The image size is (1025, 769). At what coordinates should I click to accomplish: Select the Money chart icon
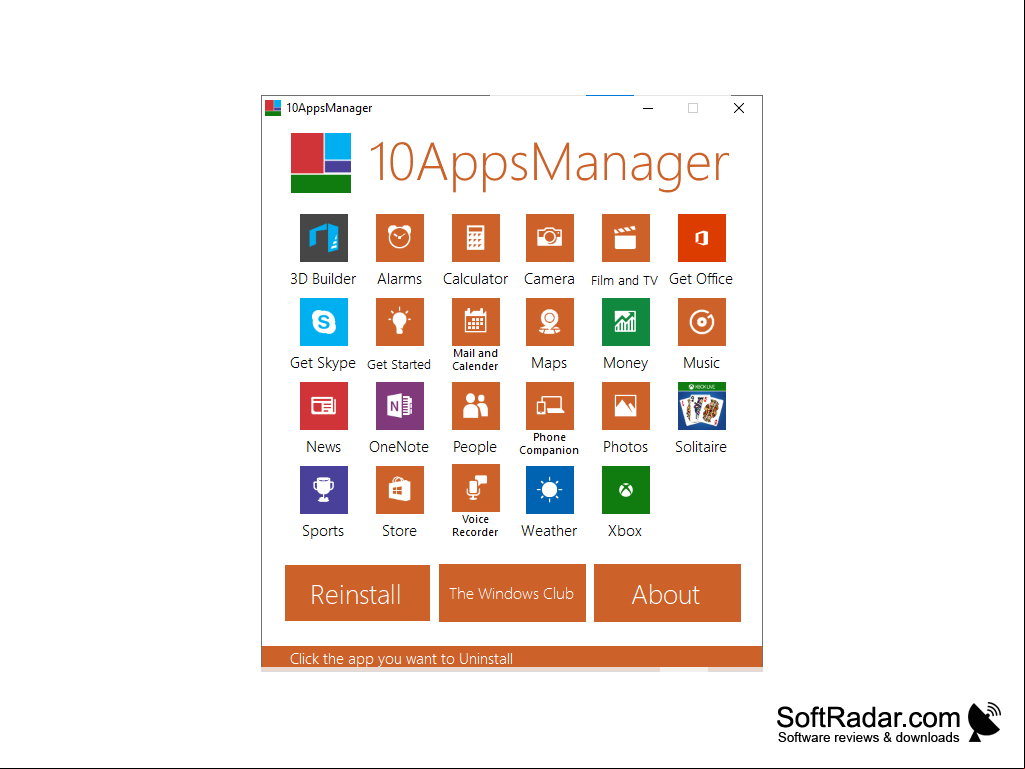626,322
